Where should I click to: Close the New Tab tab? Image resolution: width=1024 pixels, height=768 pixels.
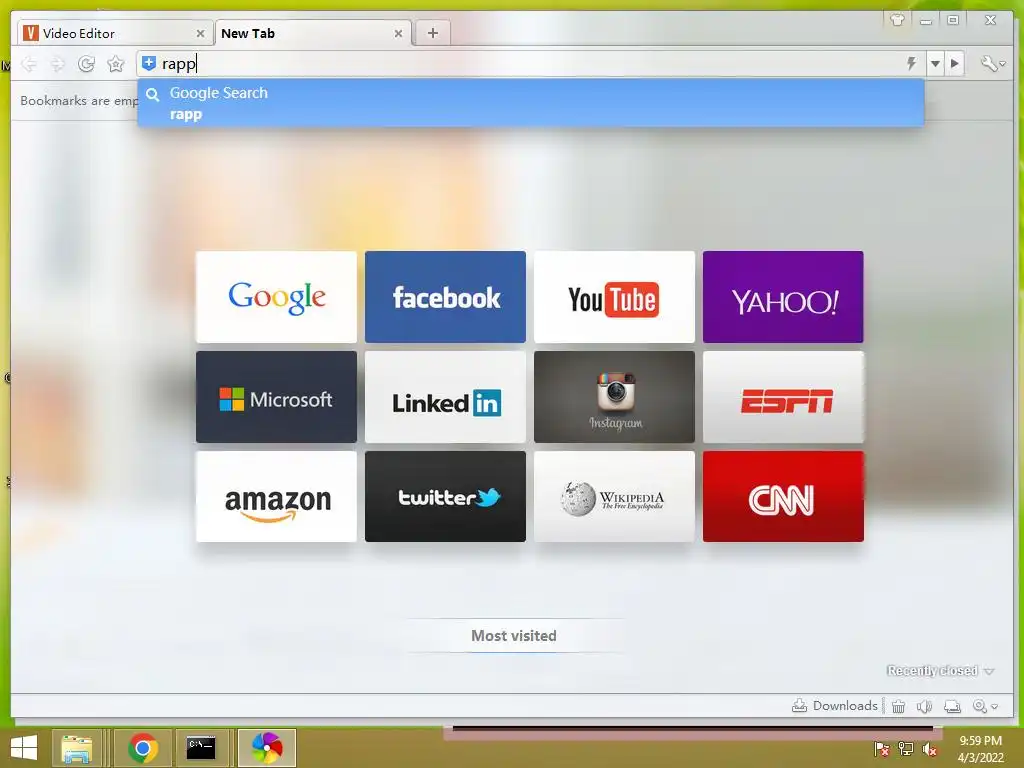coord(398,33)
